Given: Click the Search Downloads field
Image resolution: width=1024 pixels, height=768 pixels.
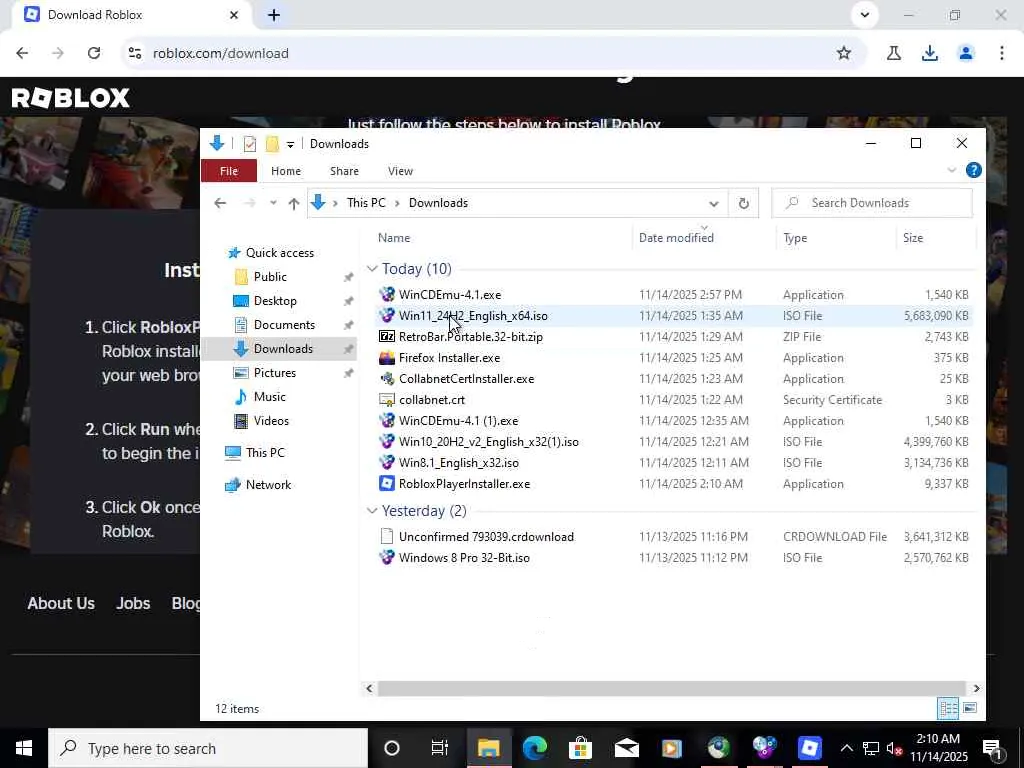Looking at the screenshot, I should point(872,203).
